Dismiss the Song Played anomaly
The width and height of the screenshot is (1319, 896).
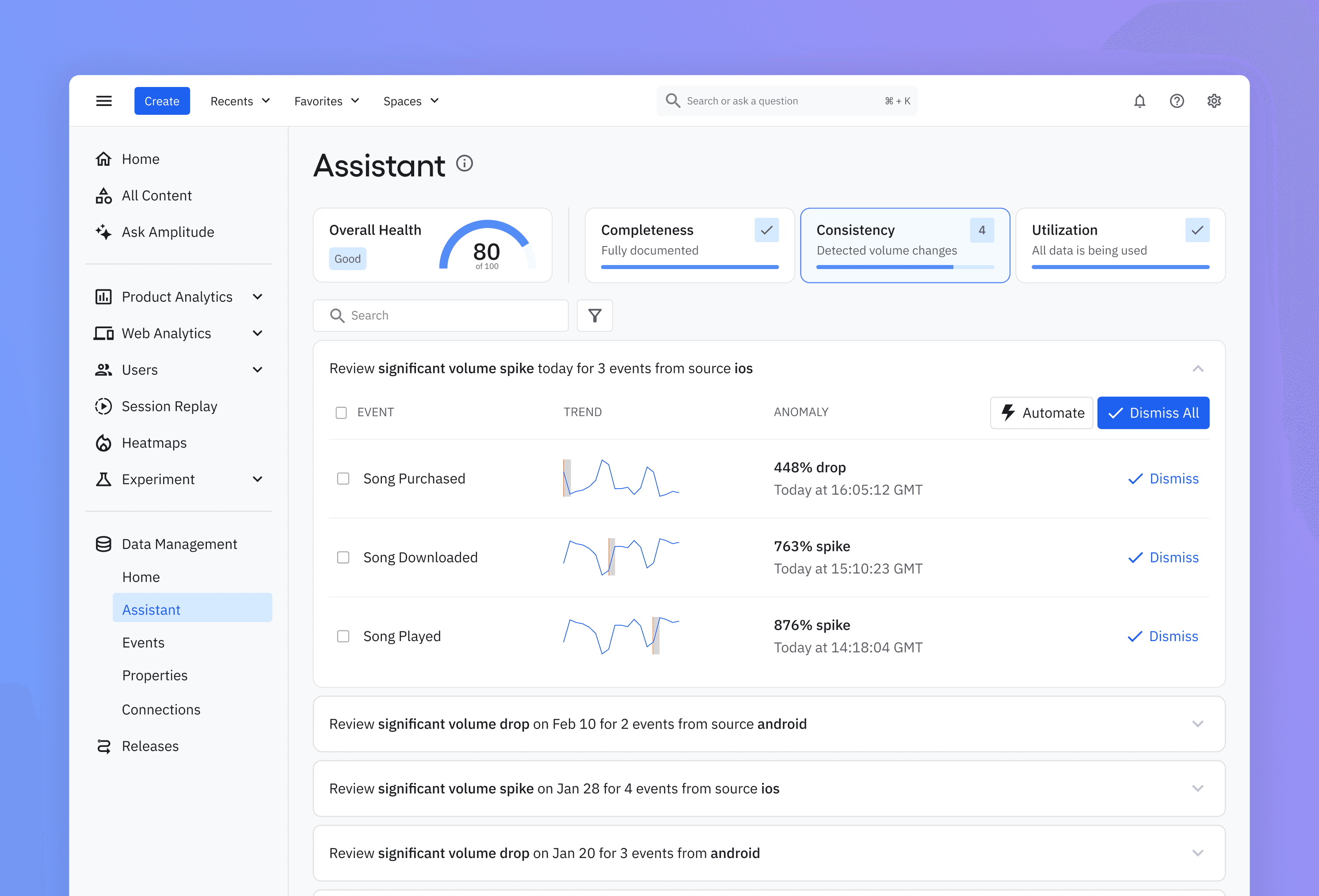tap(1163, 636)
